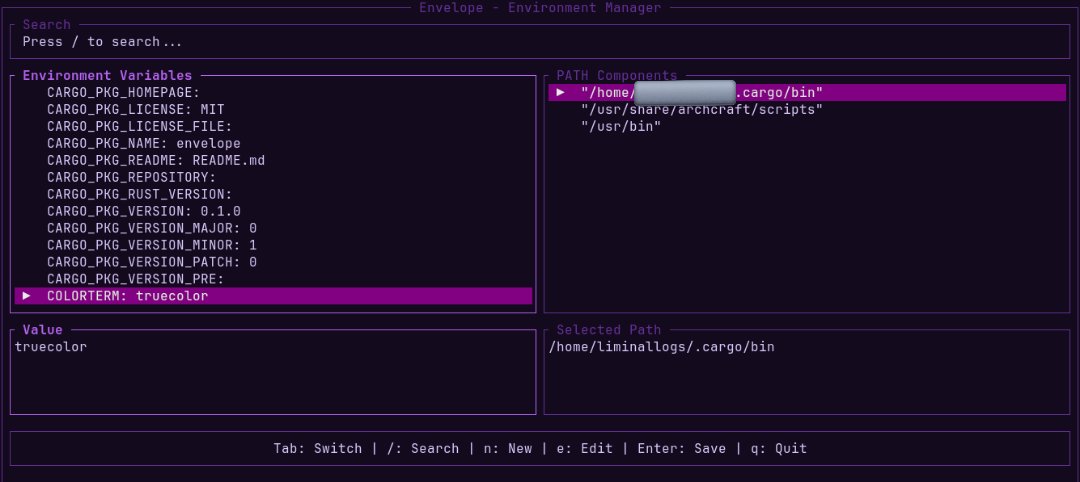Click the Envelope - Environment Manager title
The width and height of the screenshot is (1080, 482).
point(540,8)
